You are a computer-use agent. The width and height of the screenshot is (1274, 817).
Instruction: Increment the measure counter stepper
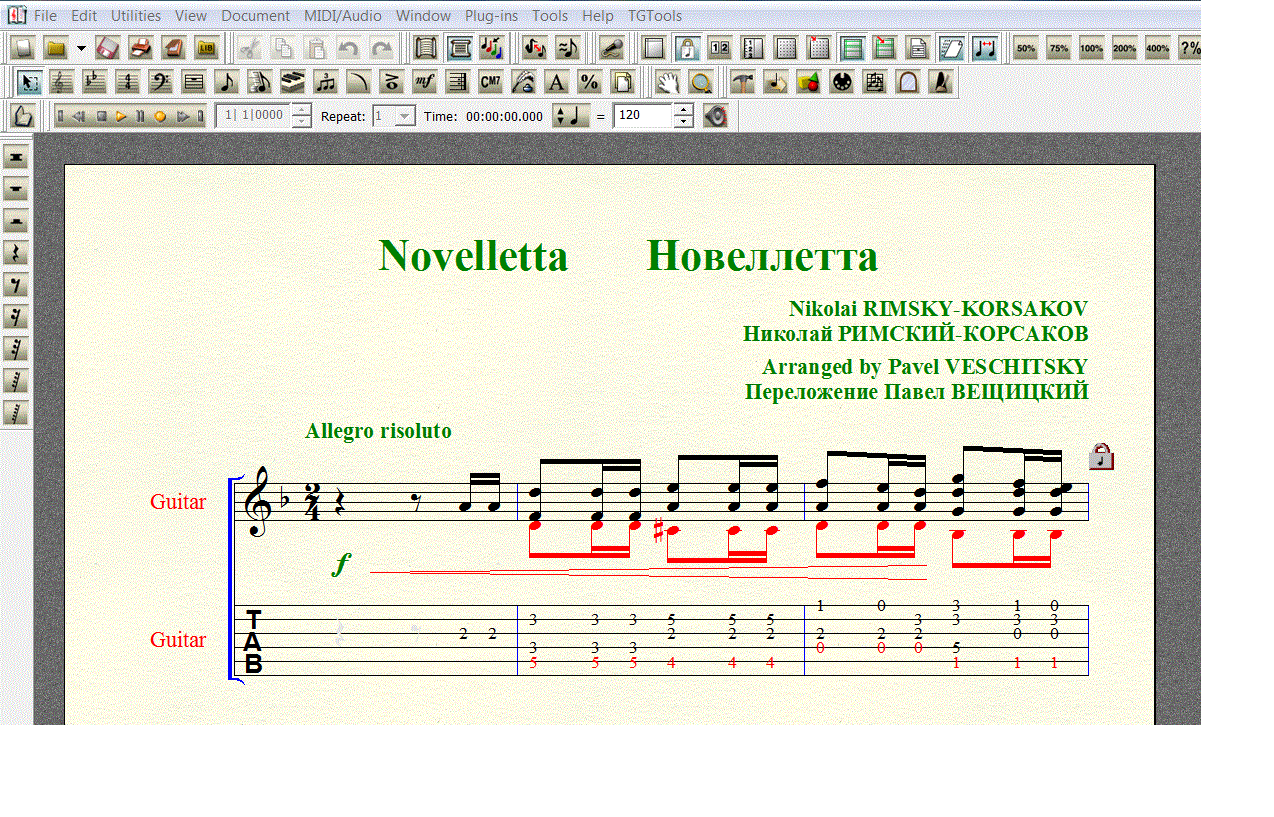[x=301, y=109]
